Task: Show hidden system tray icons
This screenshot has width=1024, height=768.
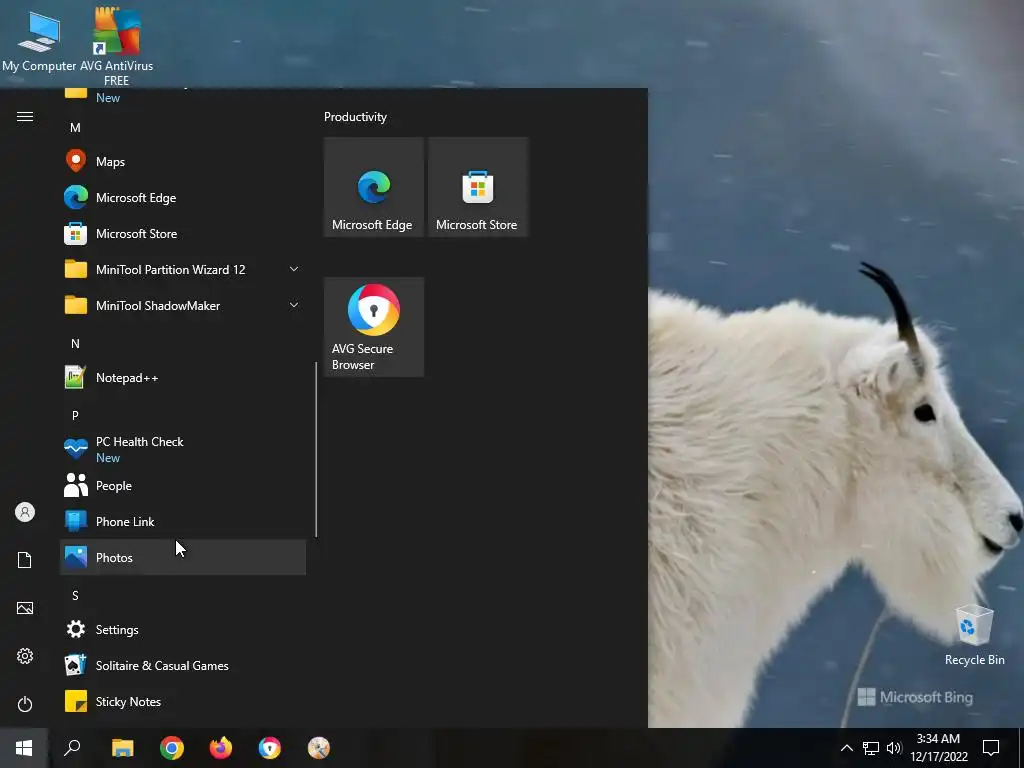Action: [x=846, y=748]
